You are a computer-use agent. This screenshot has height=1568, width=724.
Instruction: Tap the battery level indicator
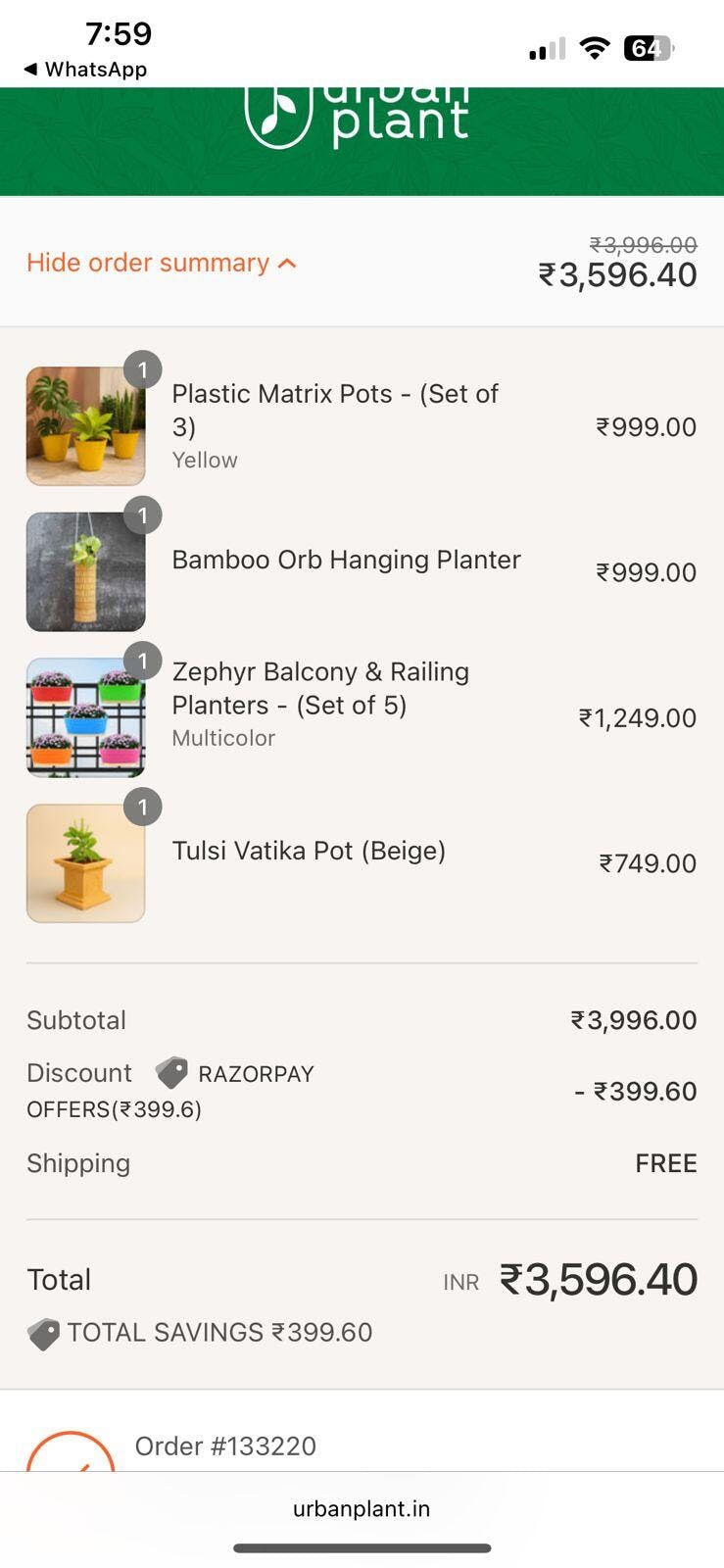click(x=648, y=48)
